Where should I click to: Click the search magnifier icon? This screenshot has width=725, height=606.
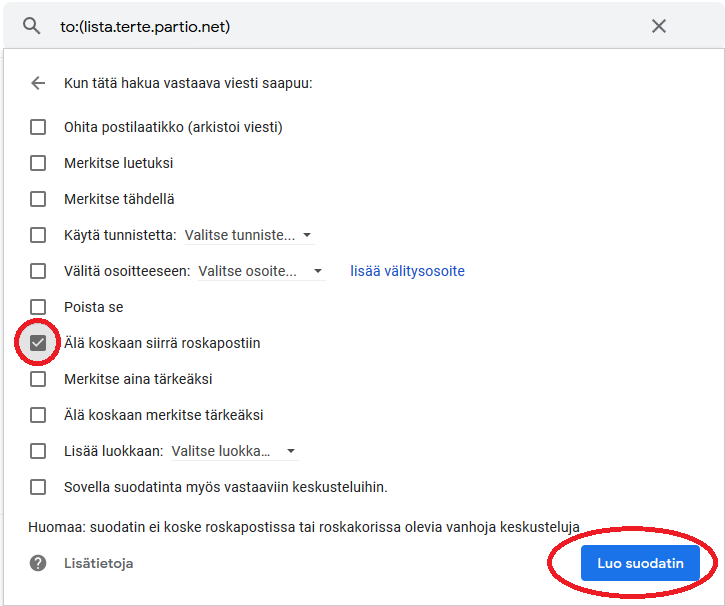point(31,26)
